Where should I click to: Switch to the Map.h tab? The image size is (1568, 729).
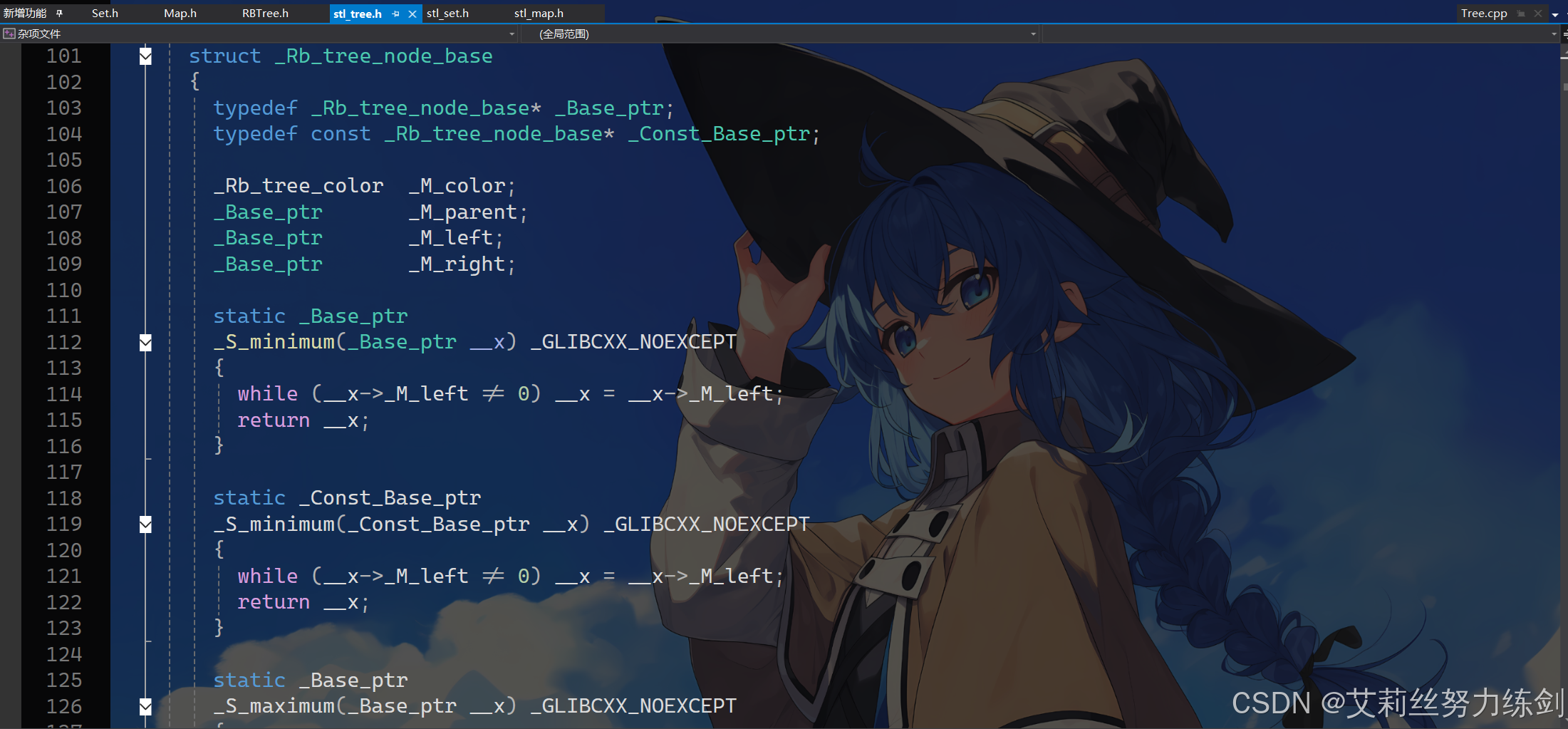[180, 13]
